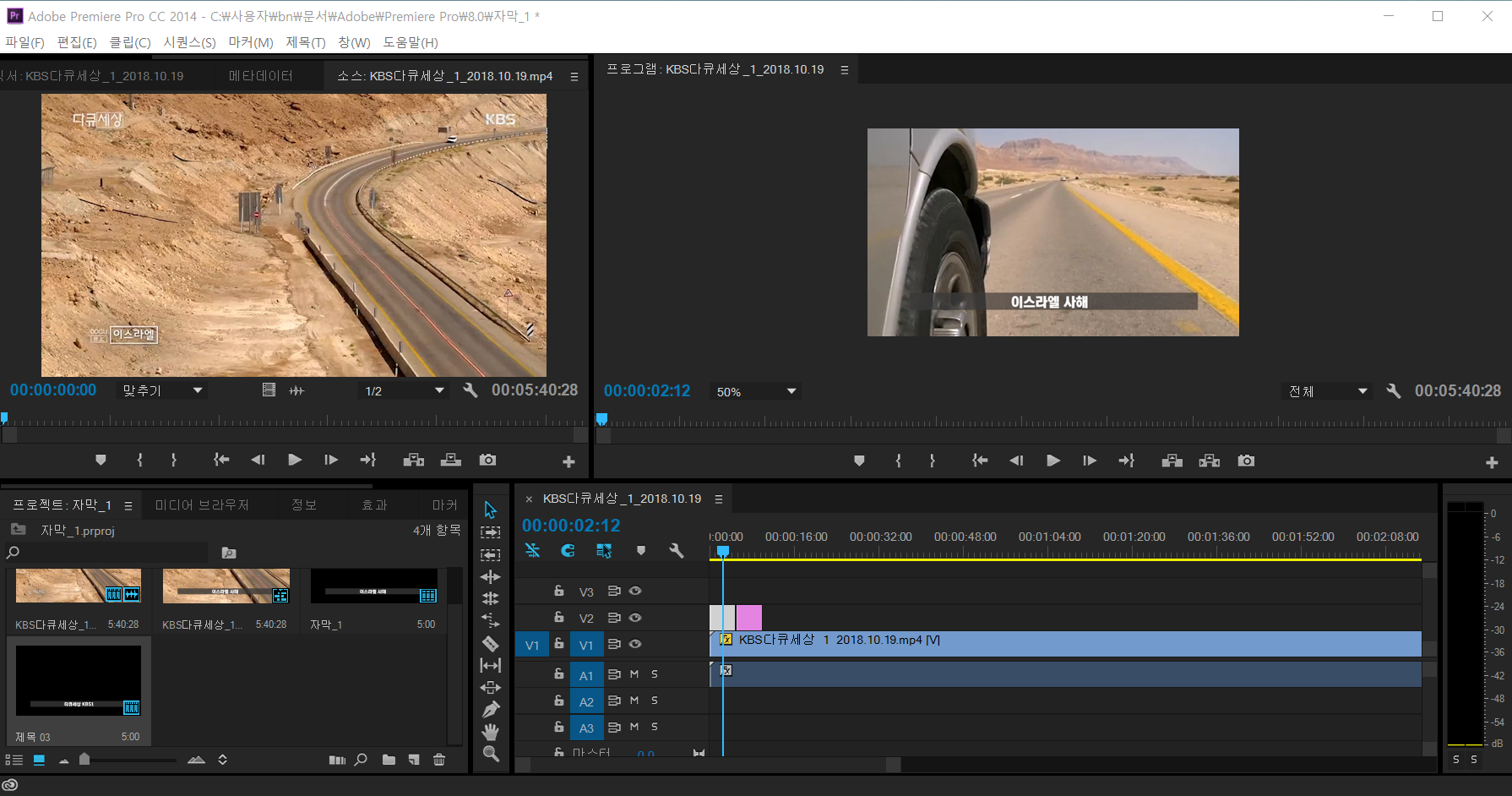Viewport: 1512px width, 796px height.
Task: Open Source monitor settings wrench
Action: point(470,390)
